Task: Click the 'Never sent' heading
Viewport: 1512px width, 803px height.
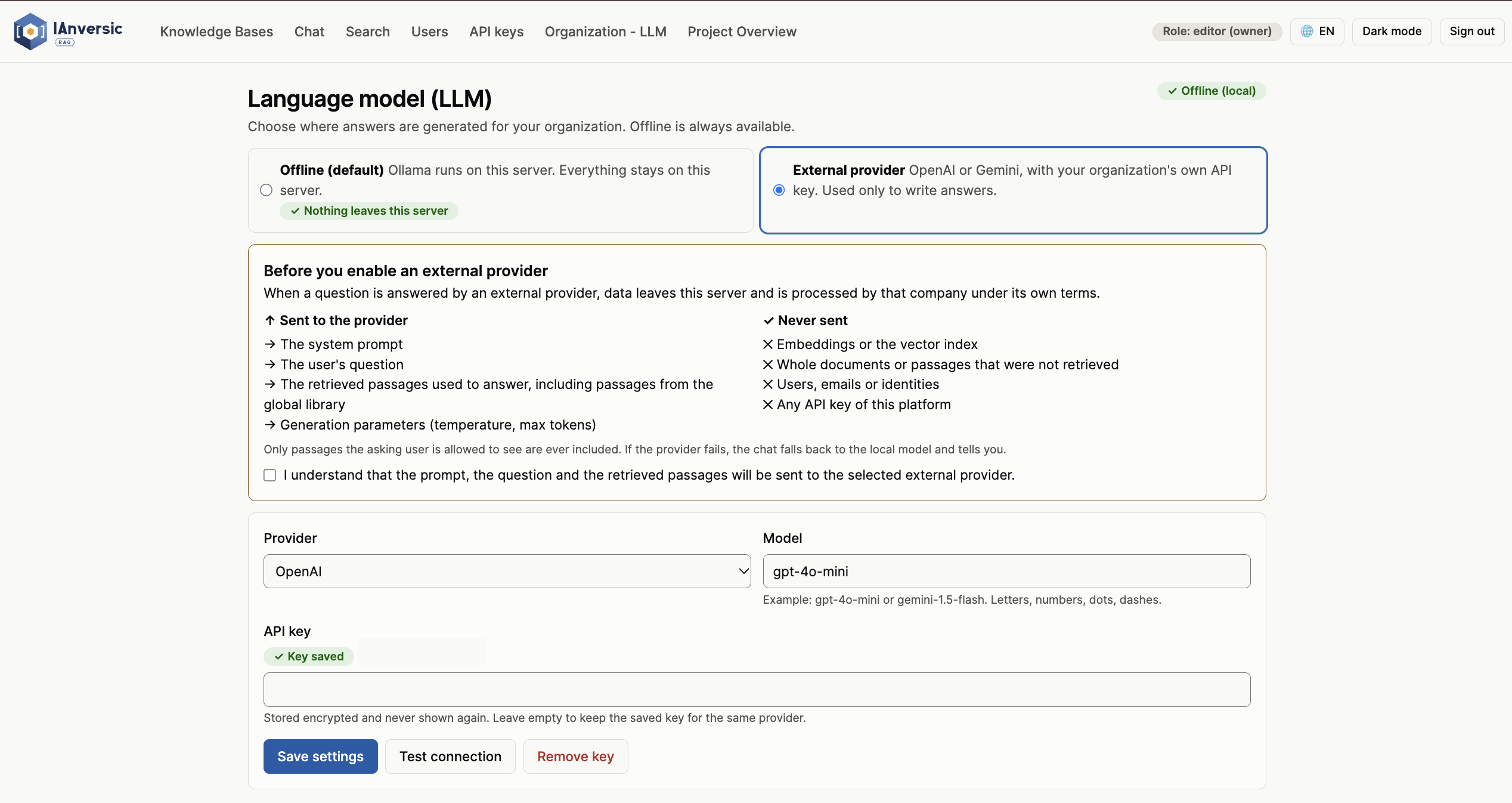Action: point(813,320)
